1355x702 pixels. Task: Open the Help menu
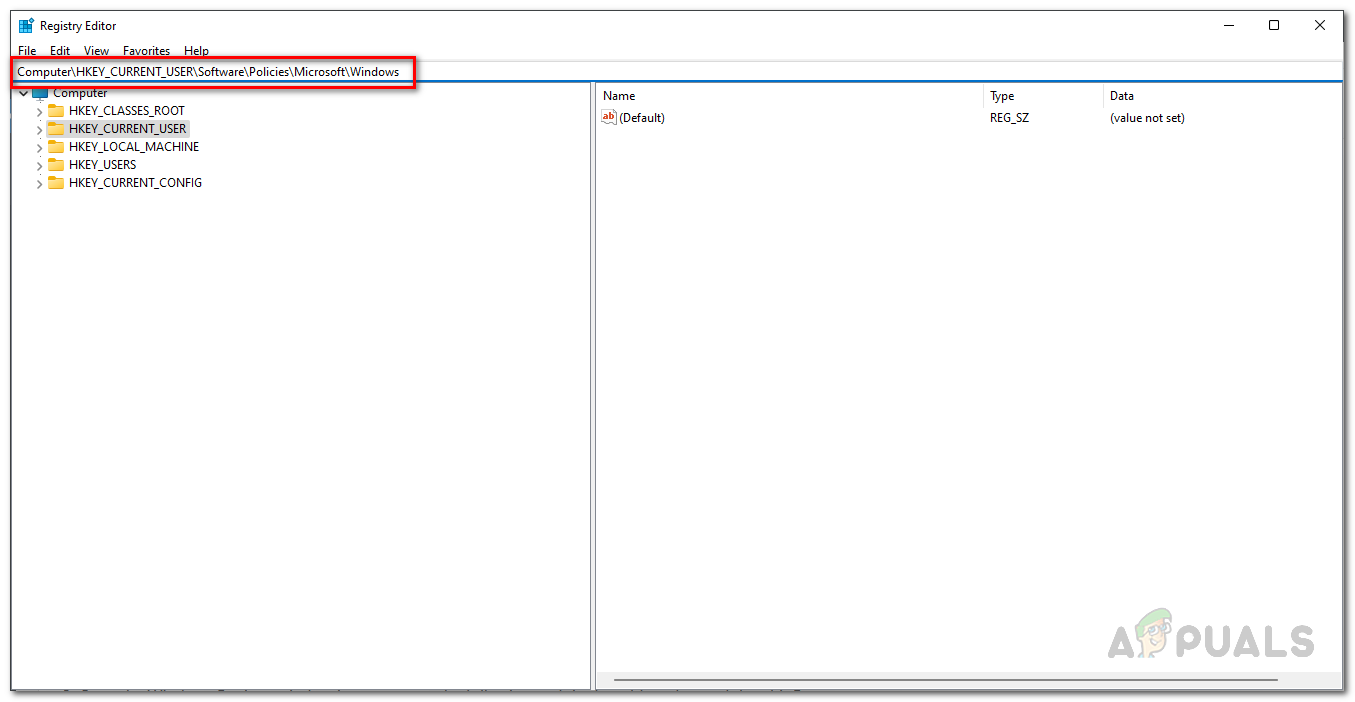196,50
